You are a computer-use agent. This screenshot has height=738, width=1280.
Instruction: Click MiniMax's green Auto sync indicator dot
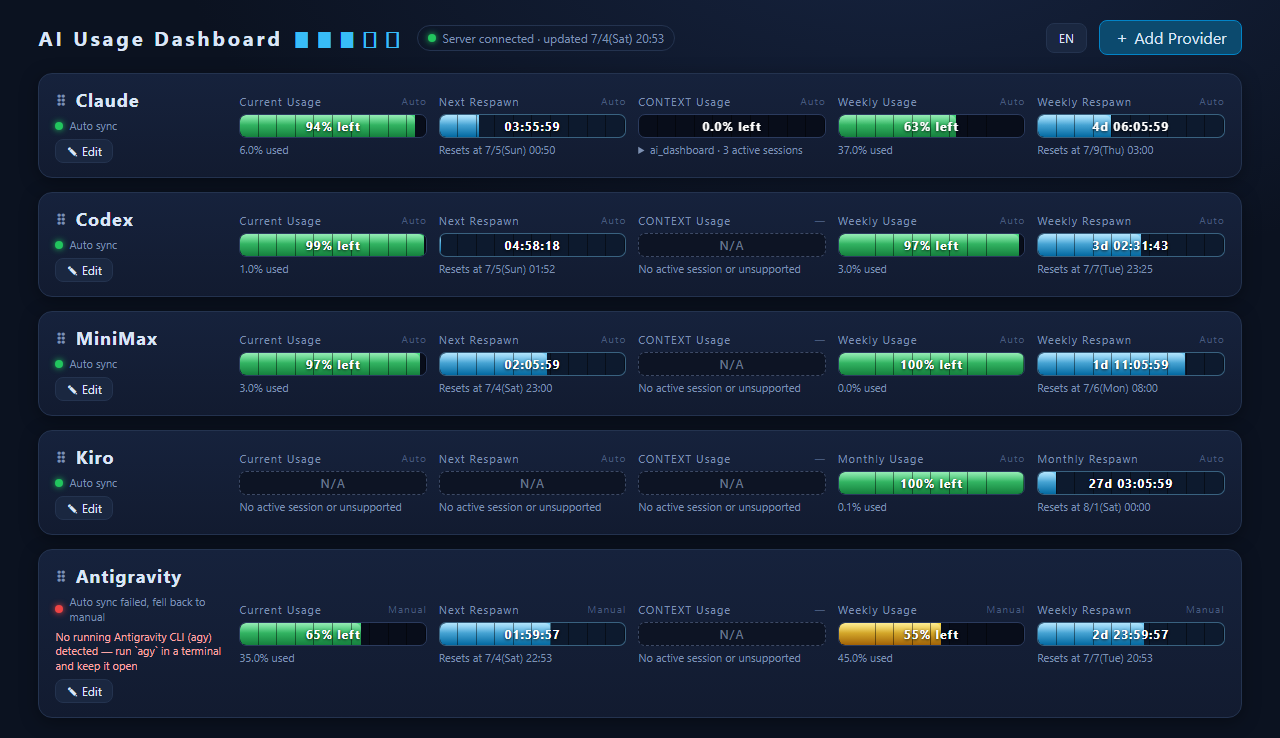[59, 364]
